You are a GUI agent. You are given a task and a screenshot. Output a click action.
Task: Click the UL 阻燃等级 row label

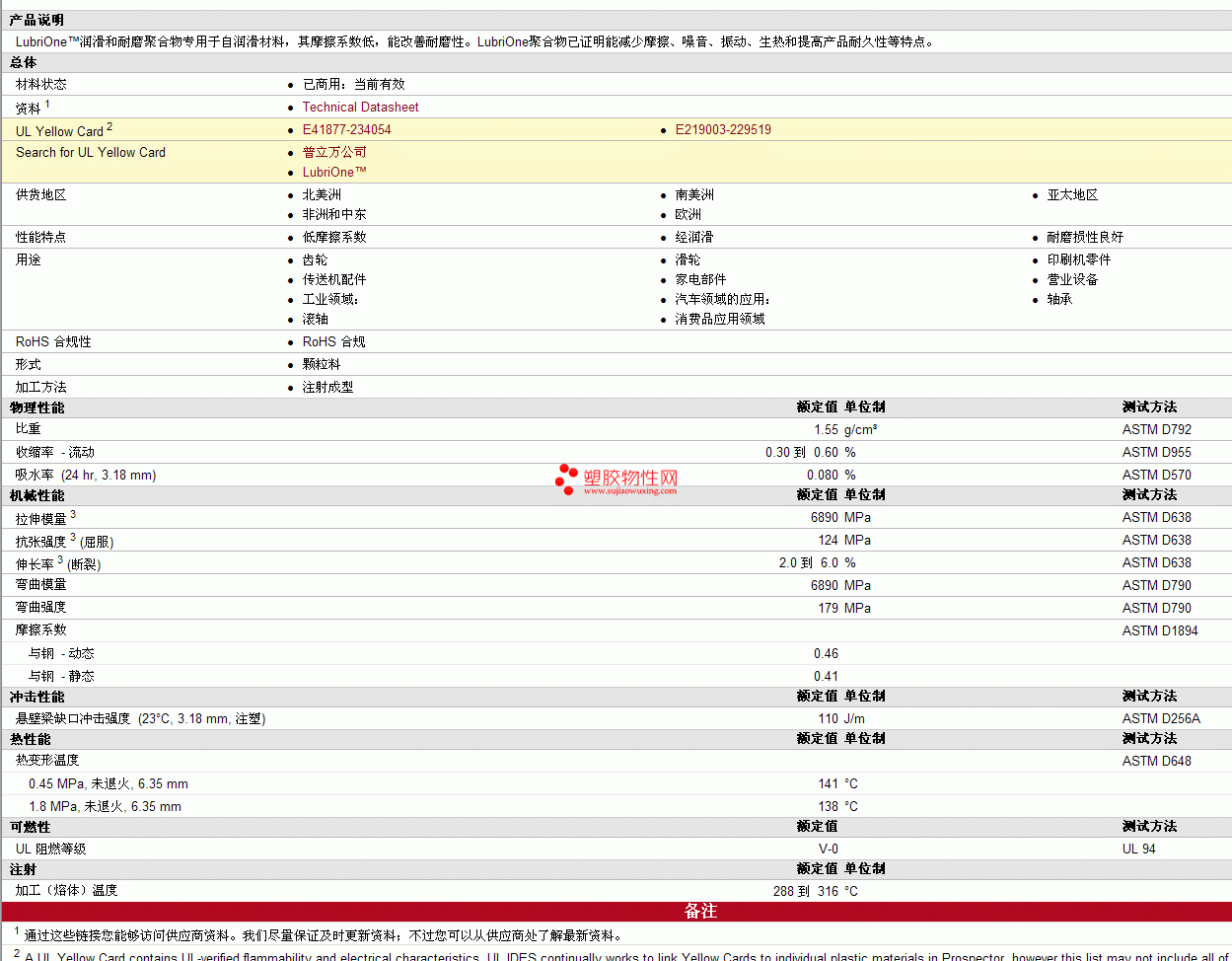50,849
